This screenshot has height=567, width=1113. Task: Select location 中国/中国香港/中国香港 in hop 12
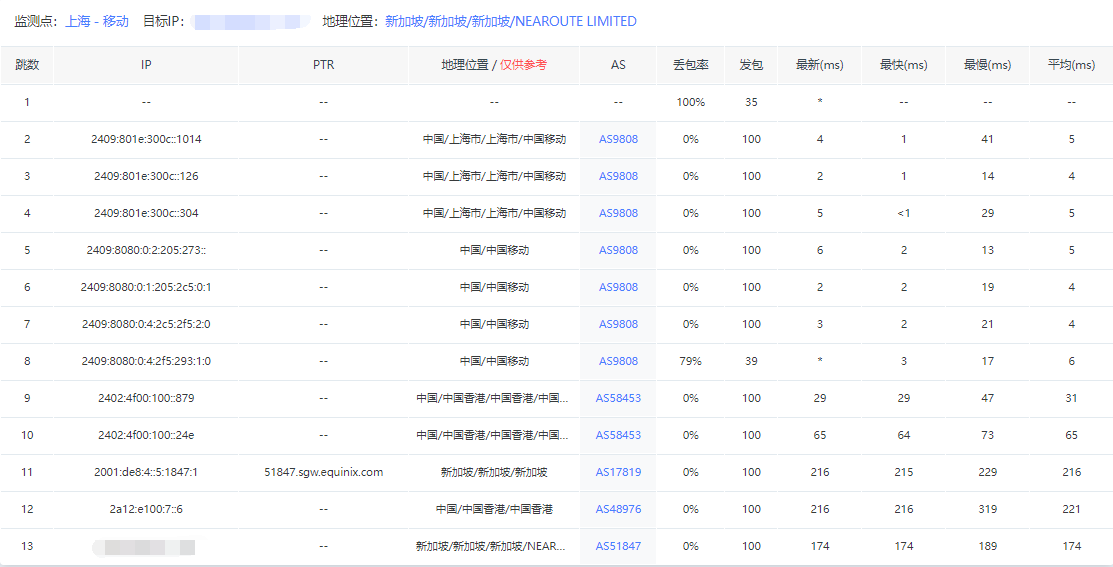[x=494, y=509]
